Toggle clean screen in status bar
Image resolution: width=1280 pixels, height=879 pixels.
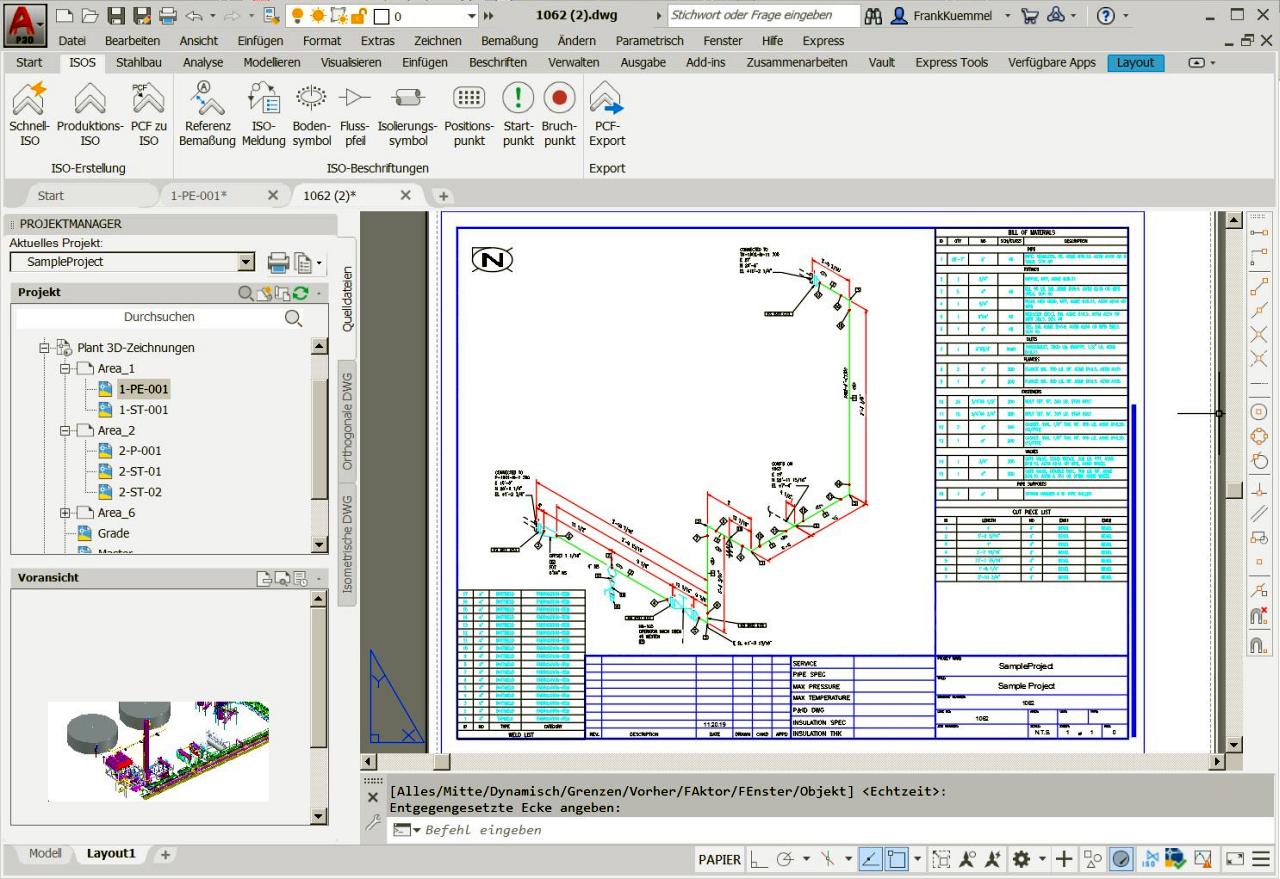pos(1235,858)
